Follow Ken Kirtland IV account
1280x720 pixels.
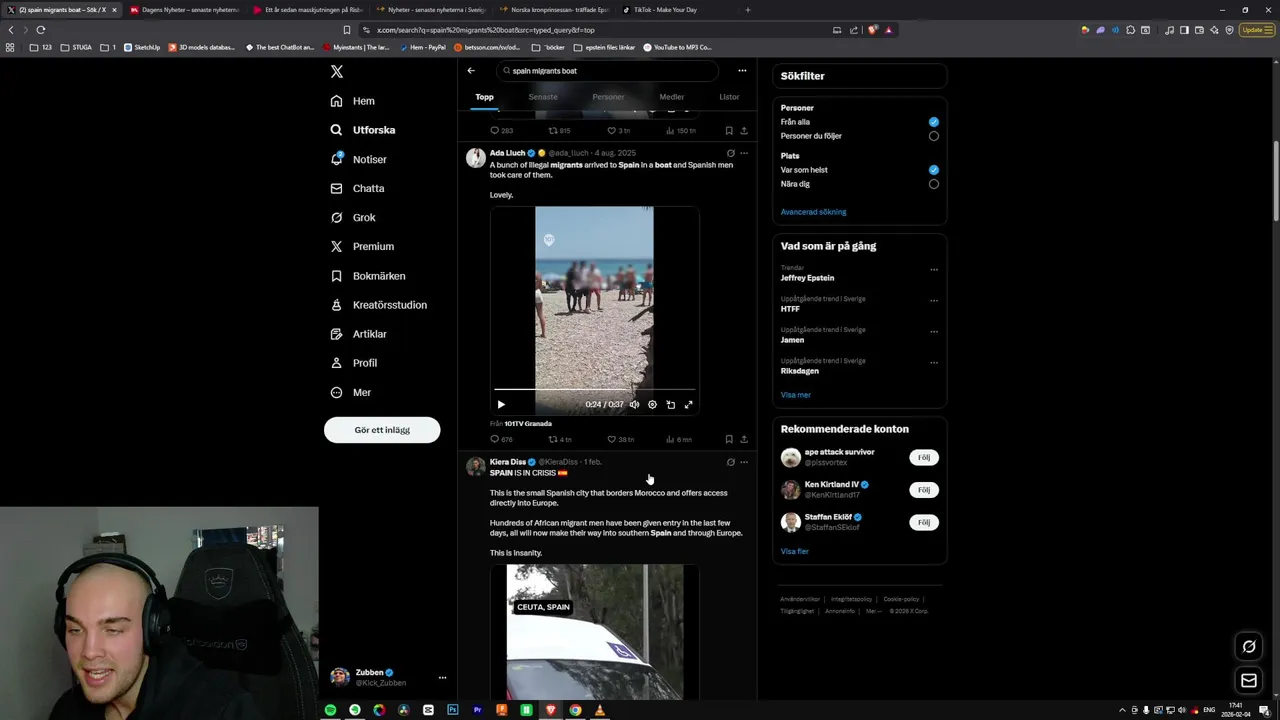pyautogui.click(x=924, y=490)
